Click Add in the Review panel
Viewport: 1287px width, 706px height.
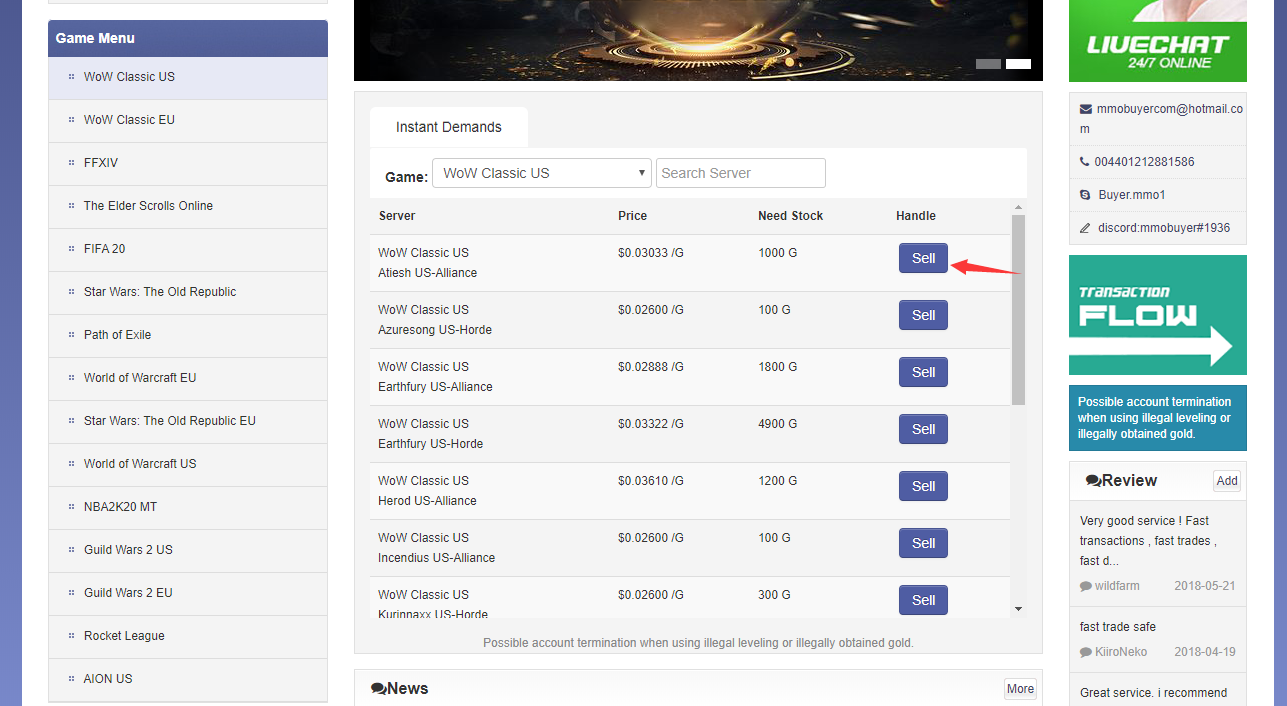point(1226,480)
